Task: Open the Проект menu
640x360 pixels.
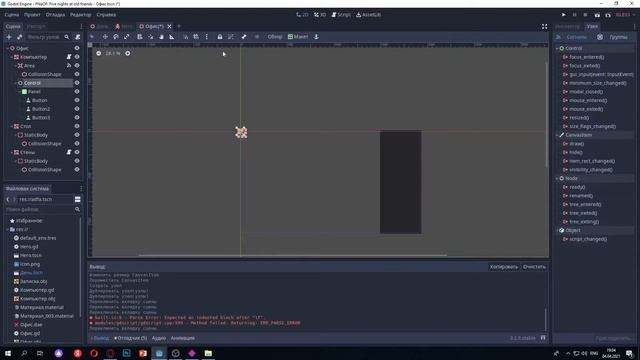Action: 32,15
